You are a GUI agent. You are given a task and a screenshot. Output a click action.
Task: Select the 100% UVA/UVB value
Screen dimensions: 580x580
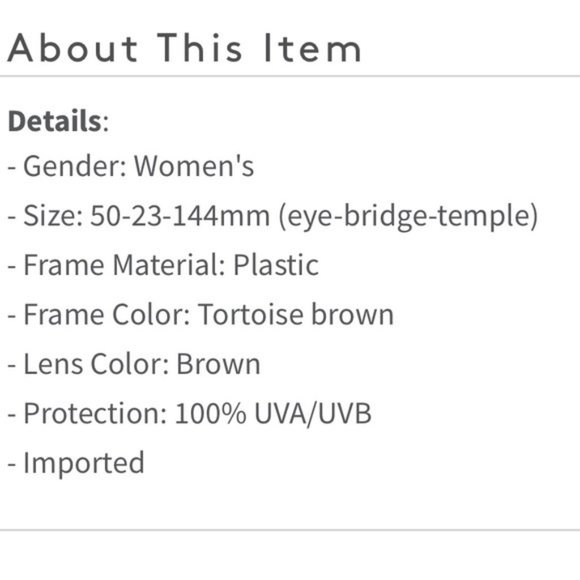(273, 414)
